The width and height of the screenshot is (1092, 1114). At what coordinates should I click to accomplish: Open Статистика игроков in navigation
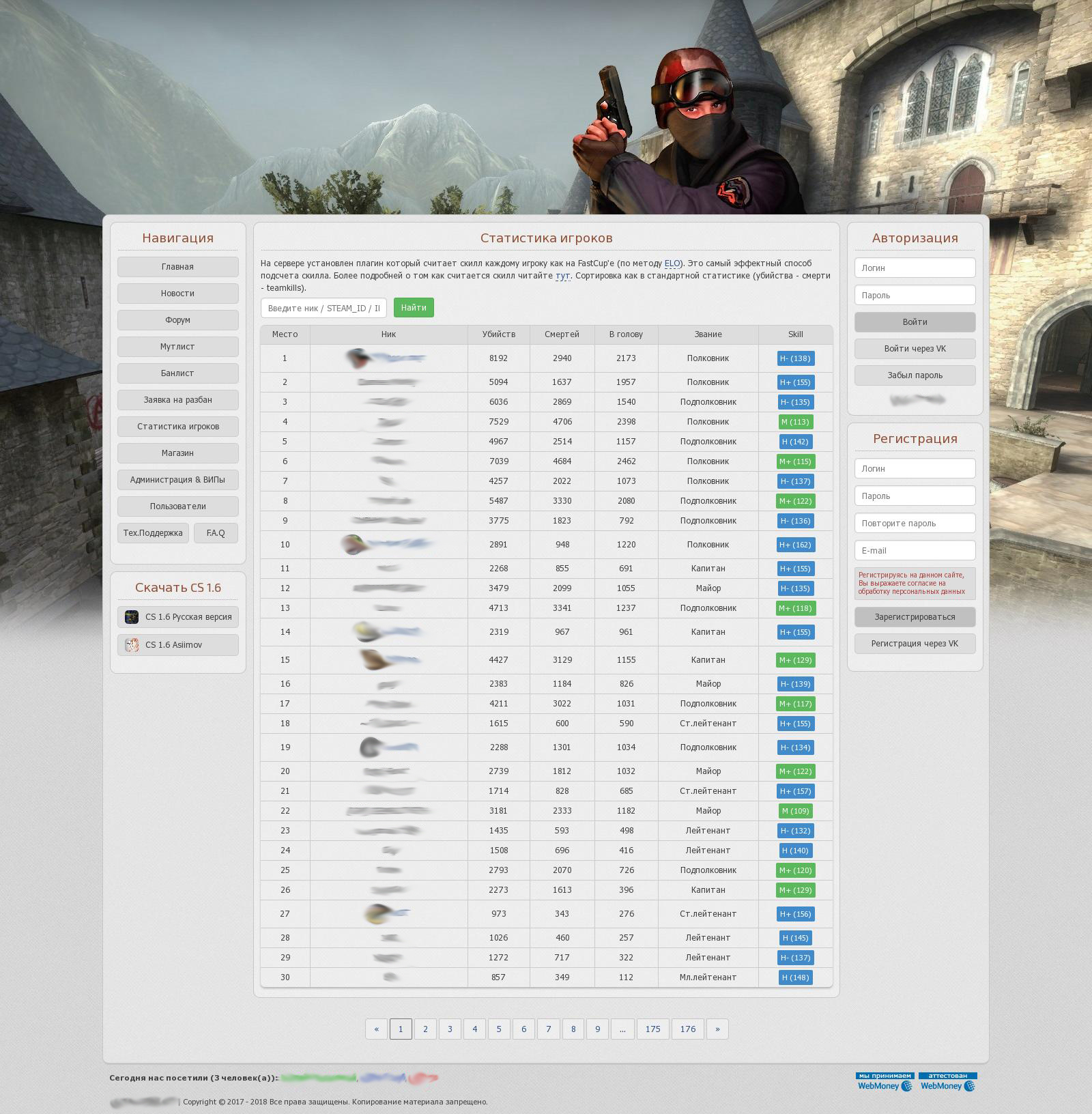tap(178, 427)
